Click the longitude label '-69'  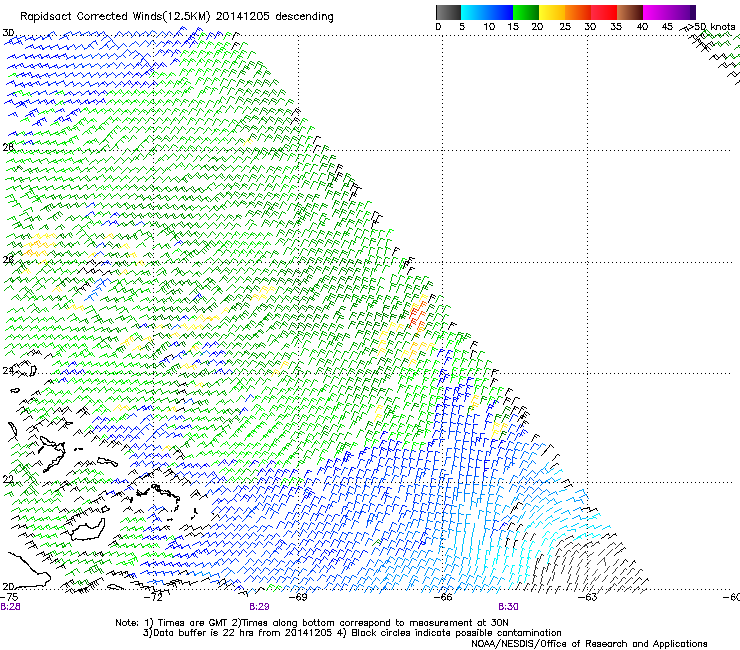click(x=299, y=597)
